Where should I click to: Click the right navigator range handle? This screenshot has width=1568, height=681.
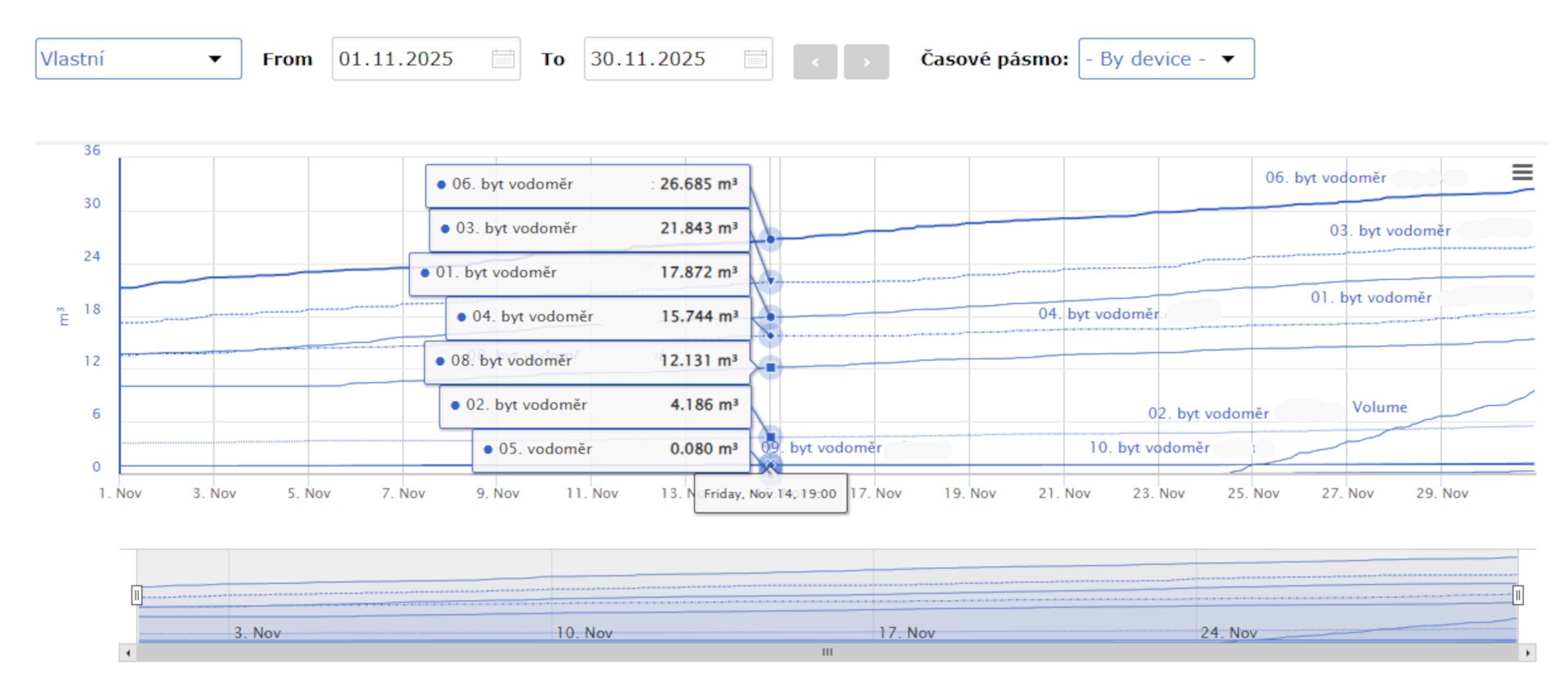(x=1517, y=595)
